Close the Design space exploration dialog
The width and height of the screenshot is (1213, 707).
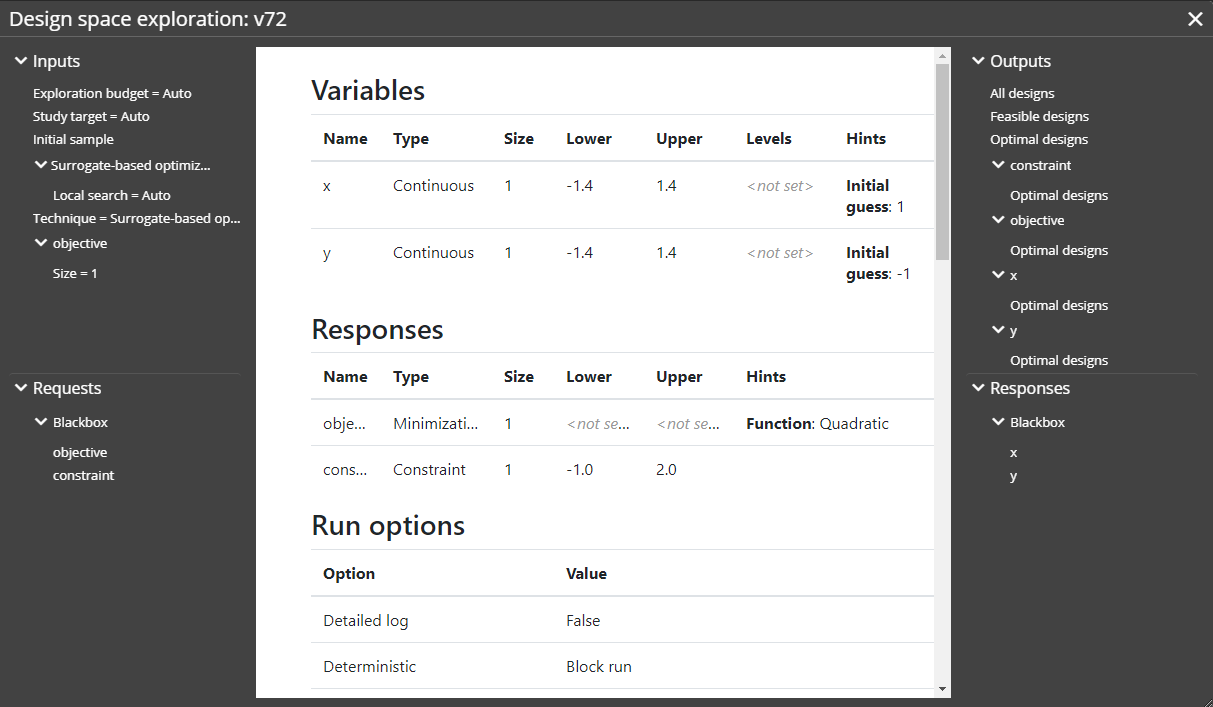(1194, 19)
